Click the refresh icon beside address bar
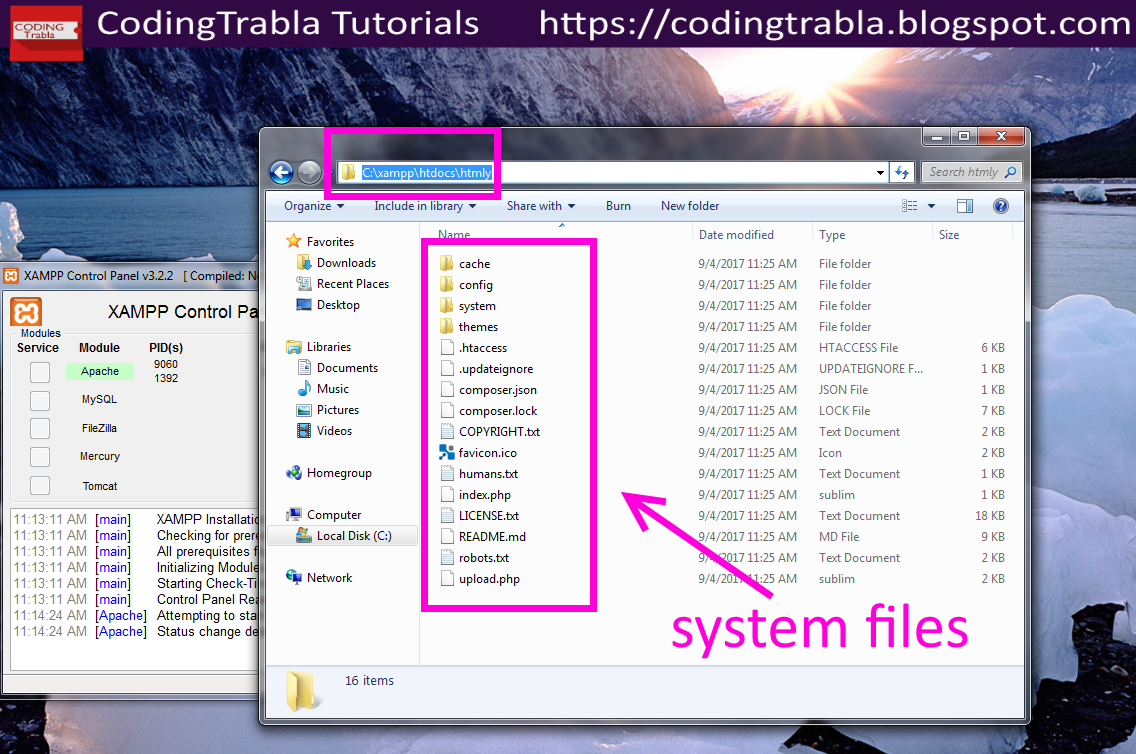Image resolution: width=1136 pixels, height=754 pixels. point(902,172)
